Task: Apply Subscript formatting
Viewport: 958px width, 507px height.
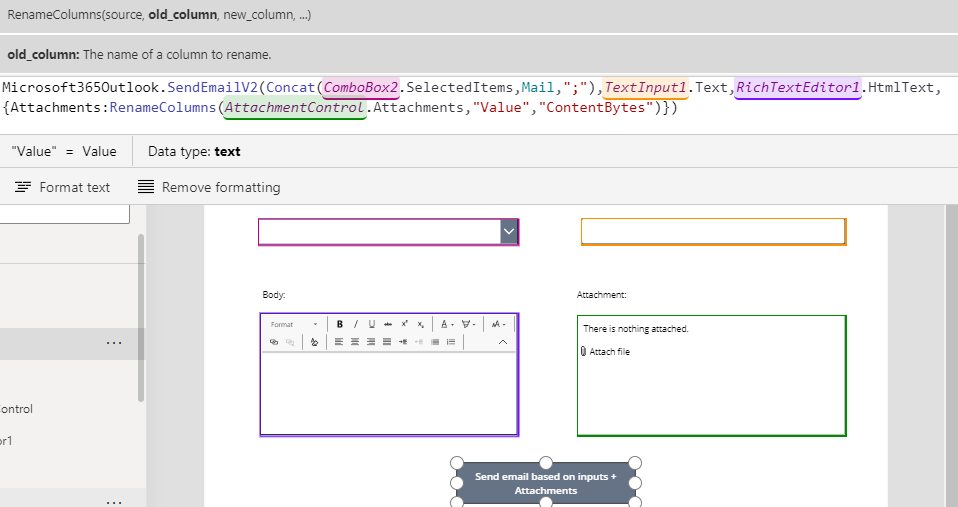Action: click(420, 324)
